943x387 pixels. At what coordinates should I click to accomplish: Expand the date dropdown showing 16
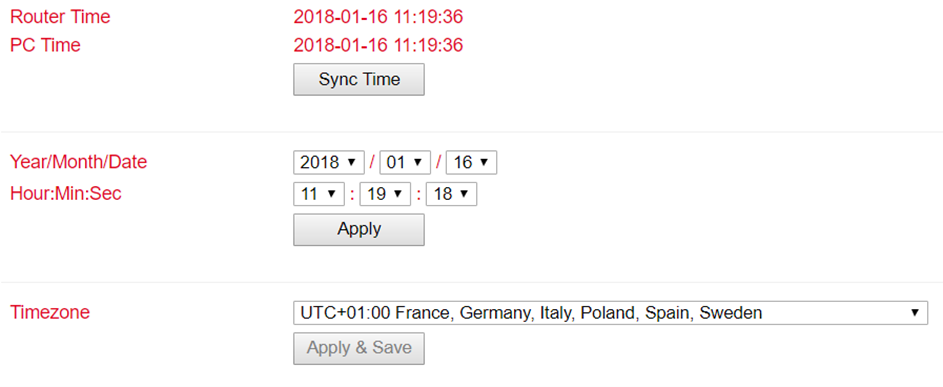472,163
